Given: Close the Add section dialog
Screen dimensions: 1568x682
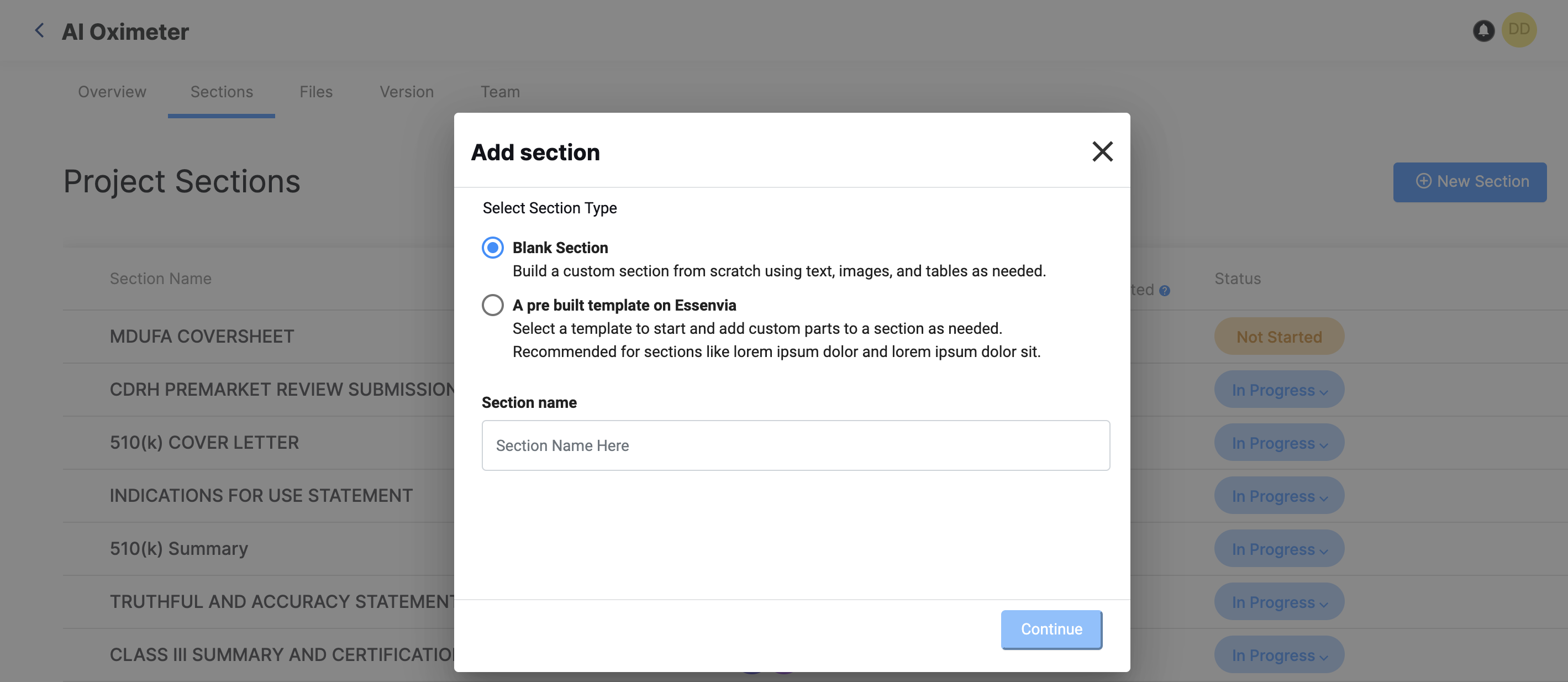Looking at the screenshot, I should [1102, 151].
